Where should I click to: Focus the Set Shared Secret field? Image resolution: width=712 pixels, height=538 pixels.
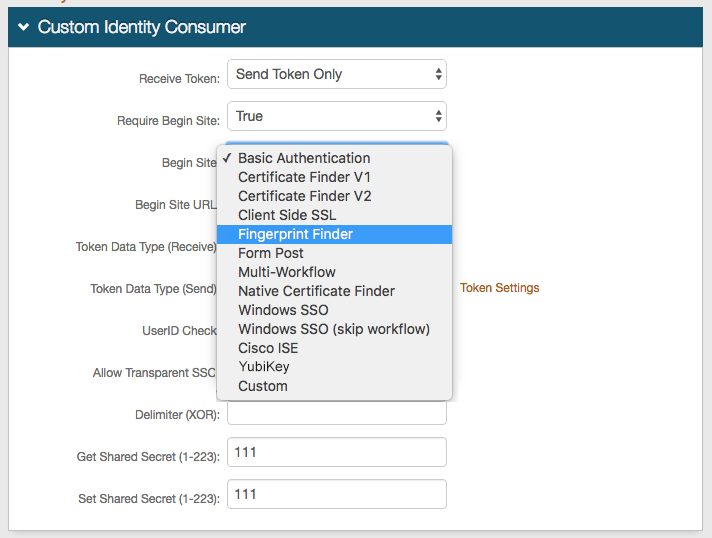(x=336, y=494)
